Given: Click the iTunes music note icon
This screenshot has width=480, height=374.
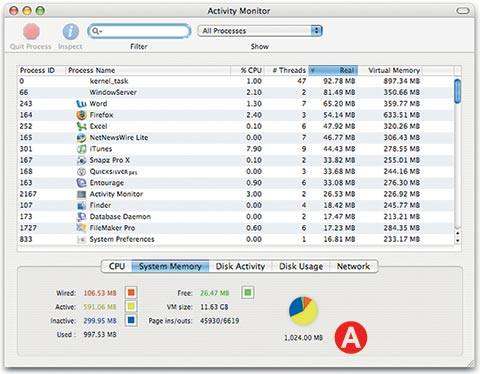Looking at the screenshot, I should pyautogui.click(x=81, y=149).
